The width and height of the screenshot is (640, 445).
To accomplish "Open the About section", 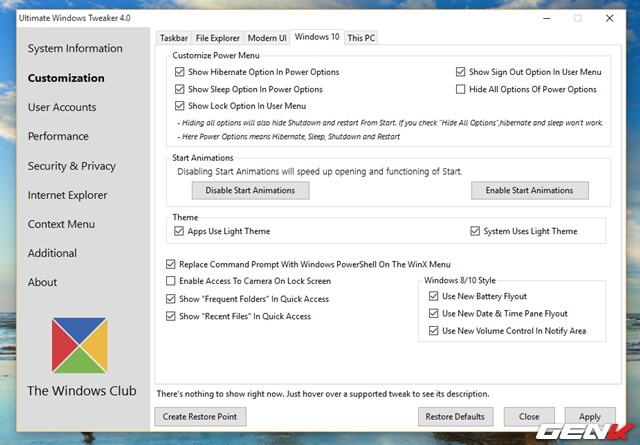I will click(42, 282).
